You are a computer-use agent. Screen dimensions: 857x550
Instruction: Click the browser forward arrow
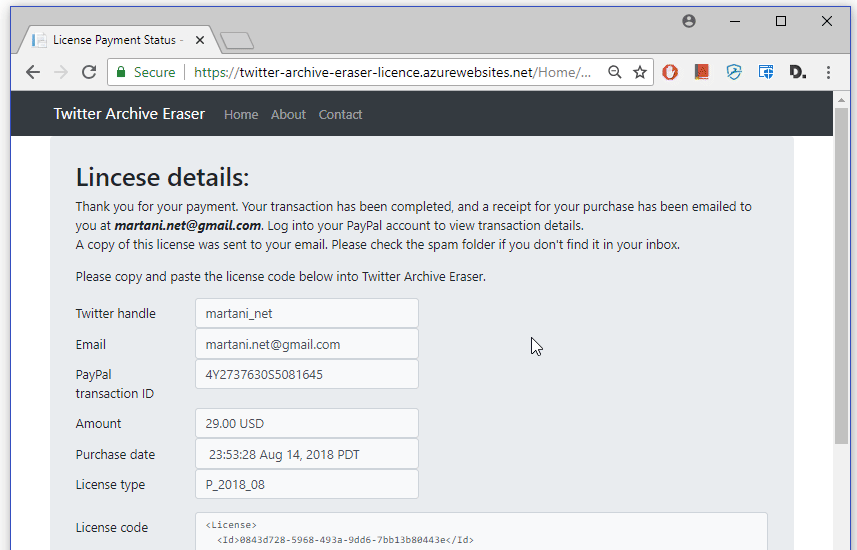point(61,72)
